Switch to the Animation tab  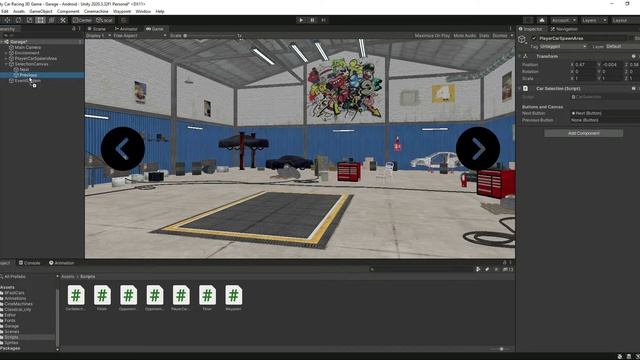tap(62, 263)
